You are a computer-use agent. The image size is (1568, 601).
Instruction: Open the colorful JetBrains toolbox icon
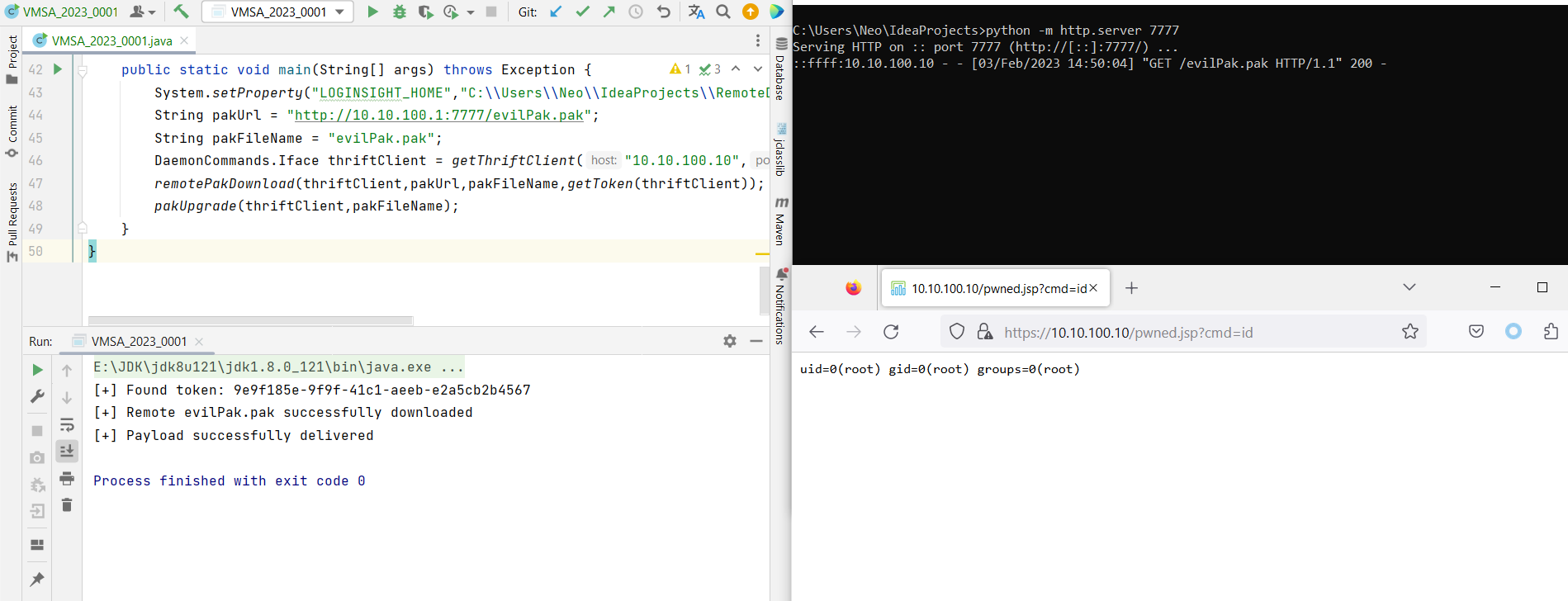776,12
